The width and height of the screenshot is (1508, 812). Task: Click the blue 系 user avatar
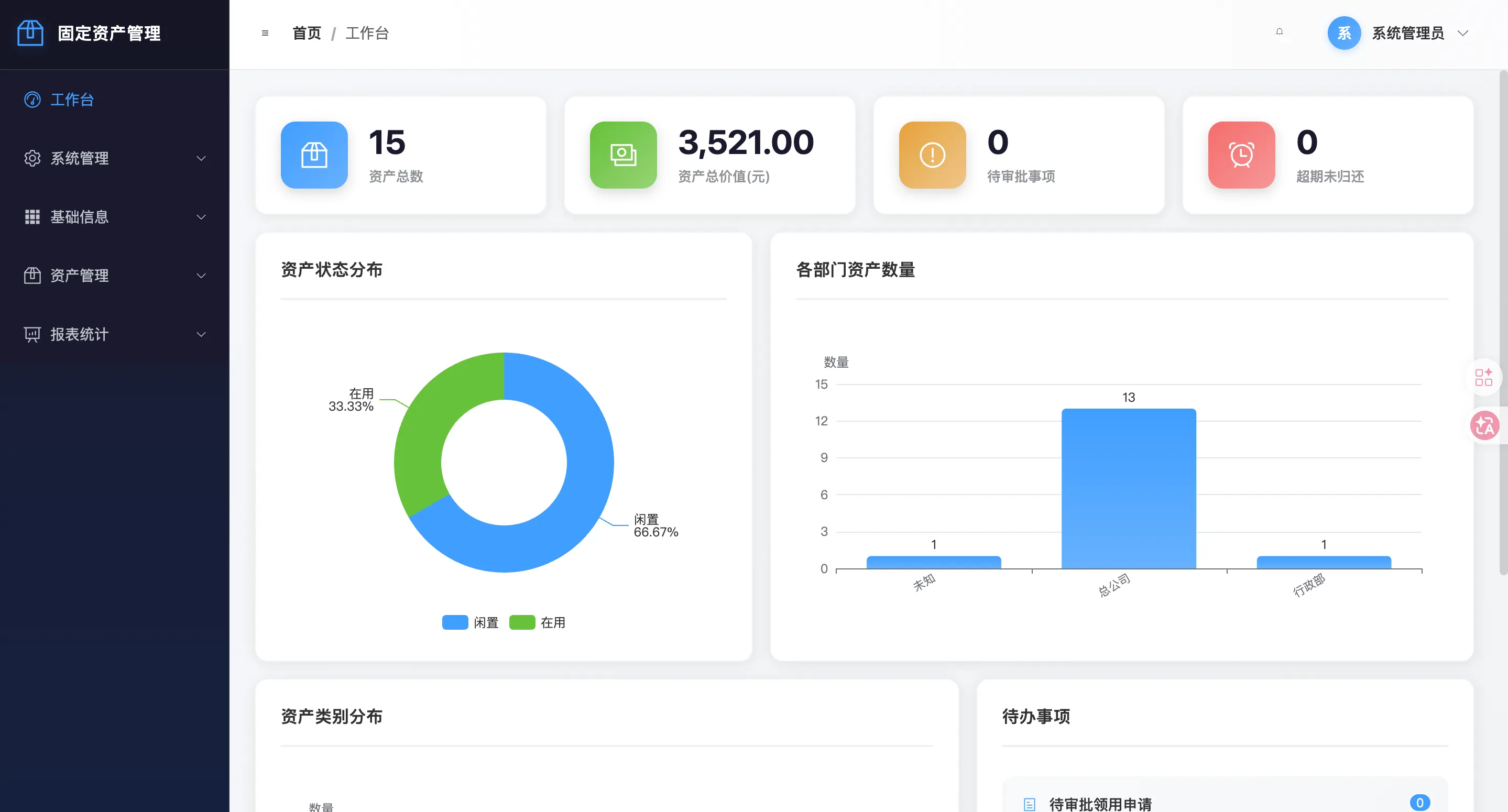pyautogui.click(x=1343, y=33)
